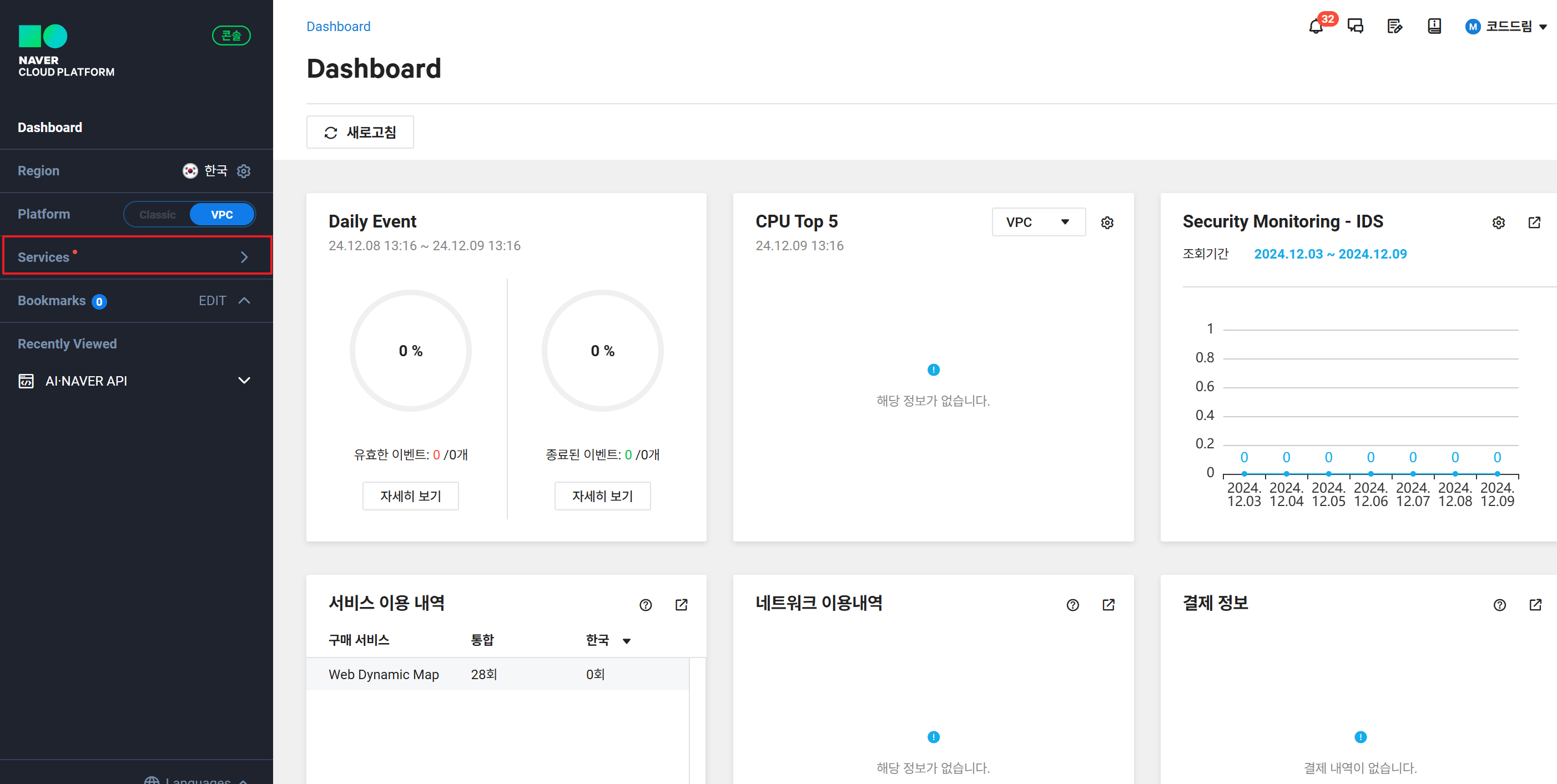Click the 새로고침 refresh button
1557x784 pixels.
pos(360,132)
